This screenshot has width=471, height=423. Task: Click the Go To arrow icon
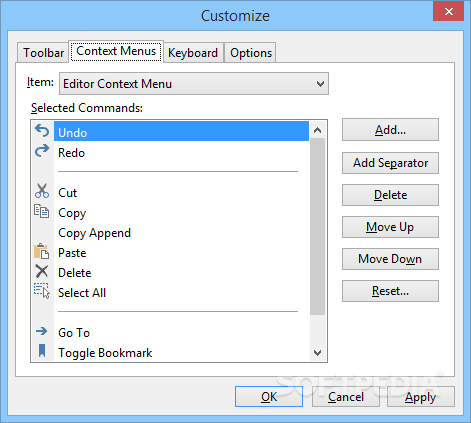(x=42, y=331)
